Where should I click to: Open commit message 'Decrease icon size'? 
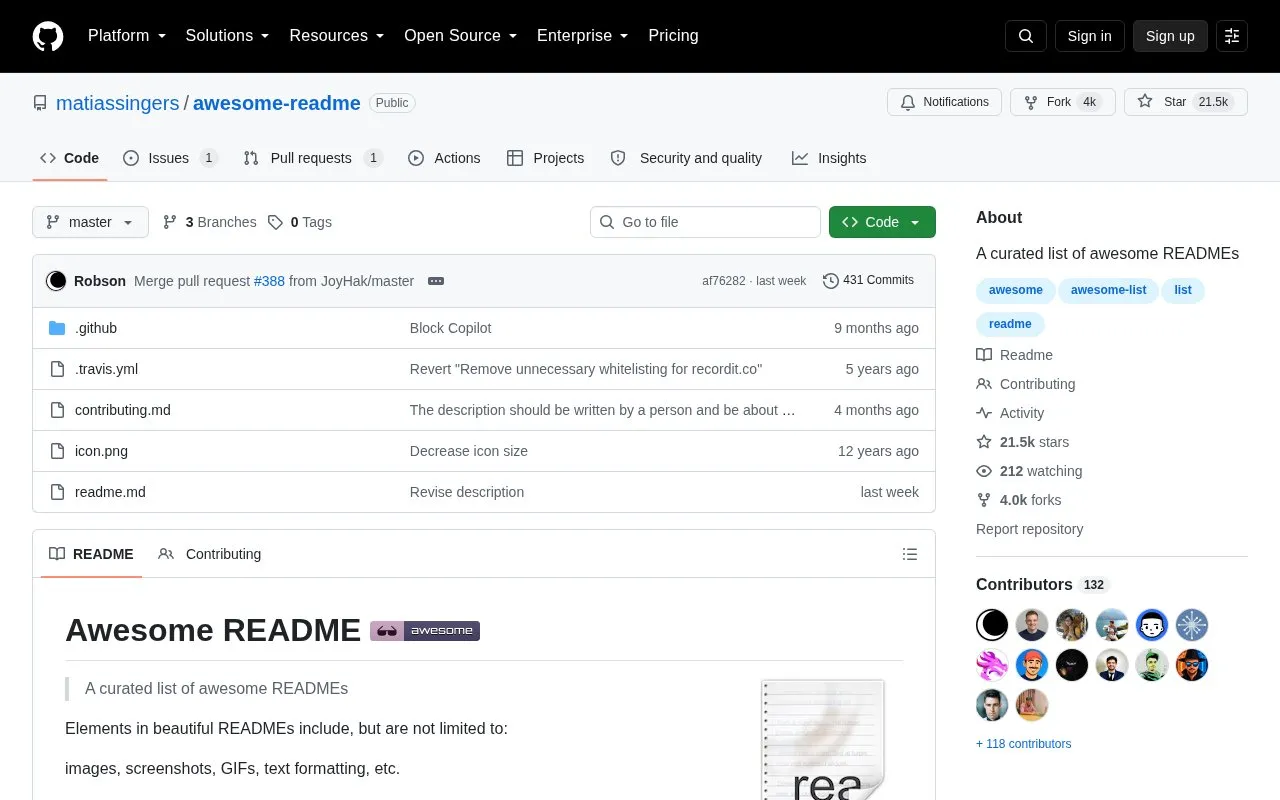469,451
